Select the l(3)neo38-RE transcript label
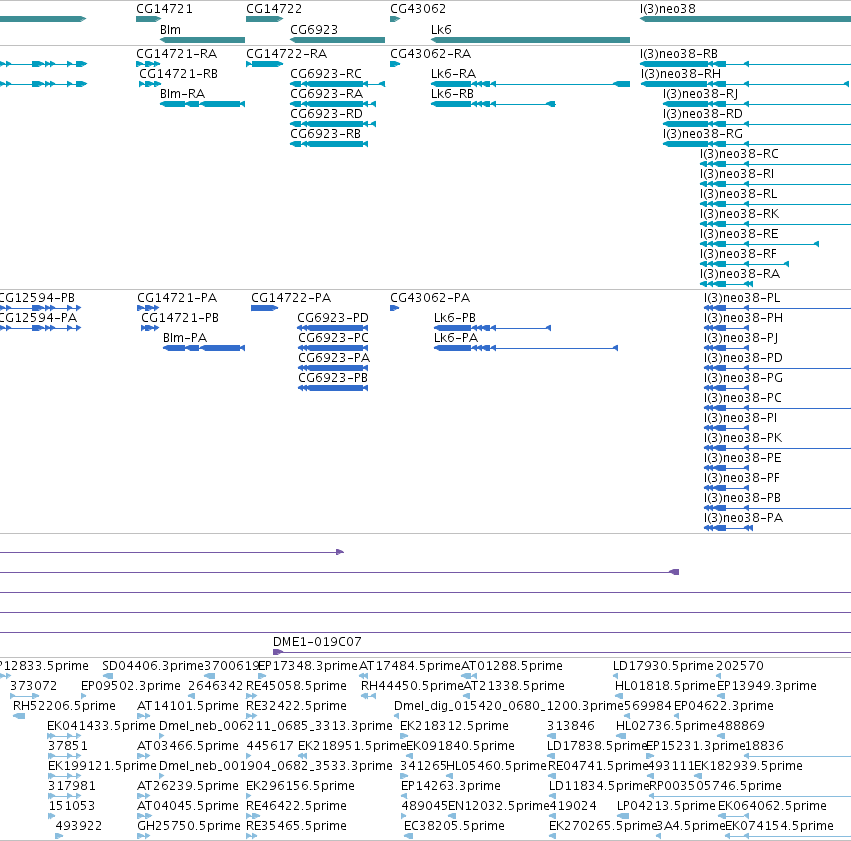This screenshot has height=841, width=851. pos(739,234)
